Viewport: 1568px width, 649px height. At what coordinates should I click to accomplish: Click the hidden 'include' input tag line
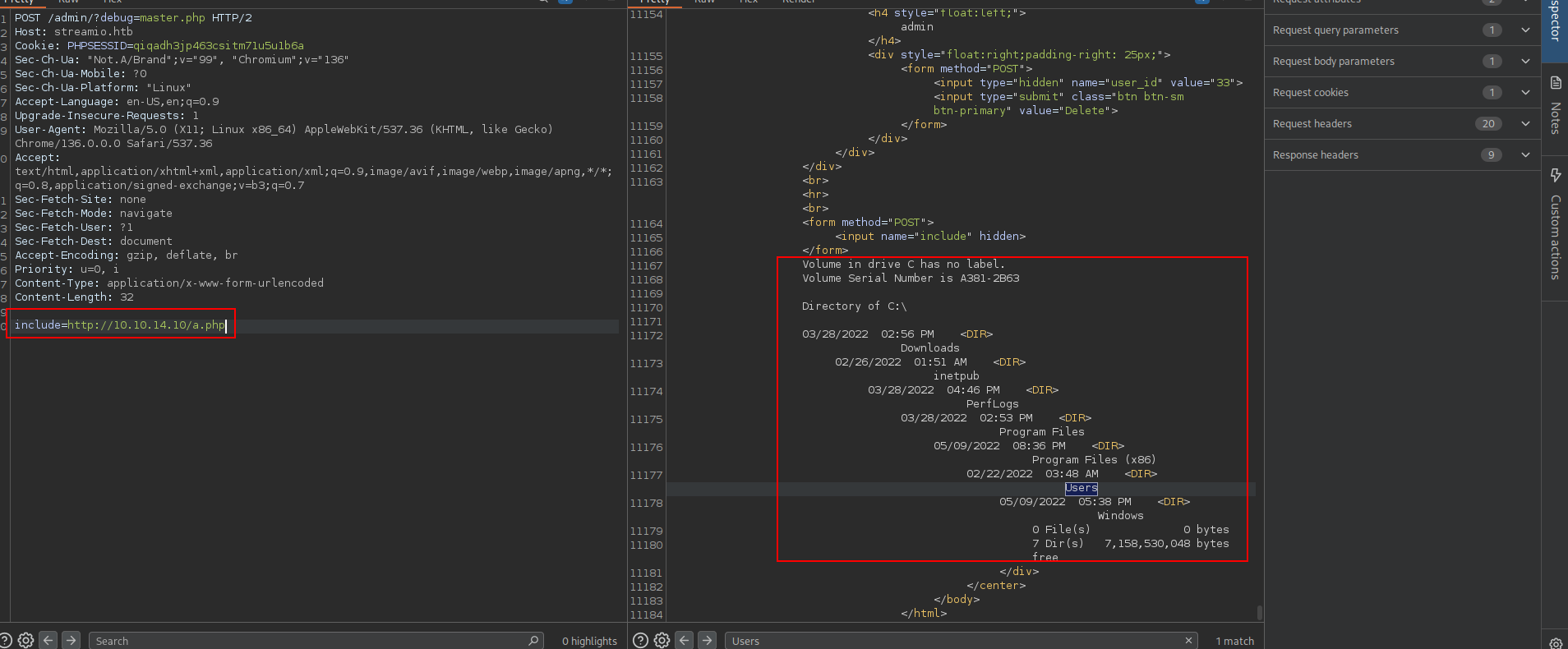(x=930, y=237)
